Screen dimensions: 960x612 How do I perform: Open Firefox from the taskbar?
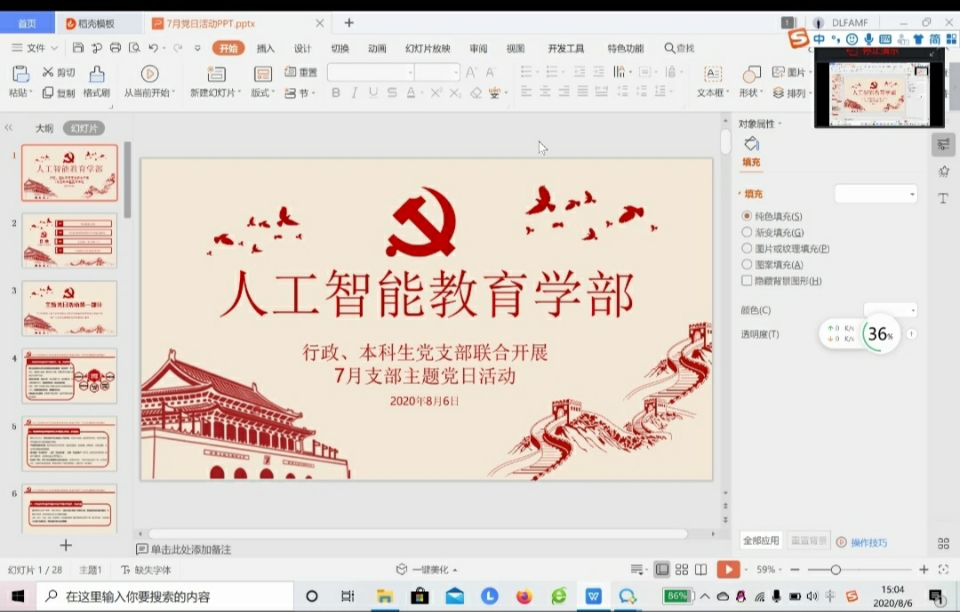(524, 596)
